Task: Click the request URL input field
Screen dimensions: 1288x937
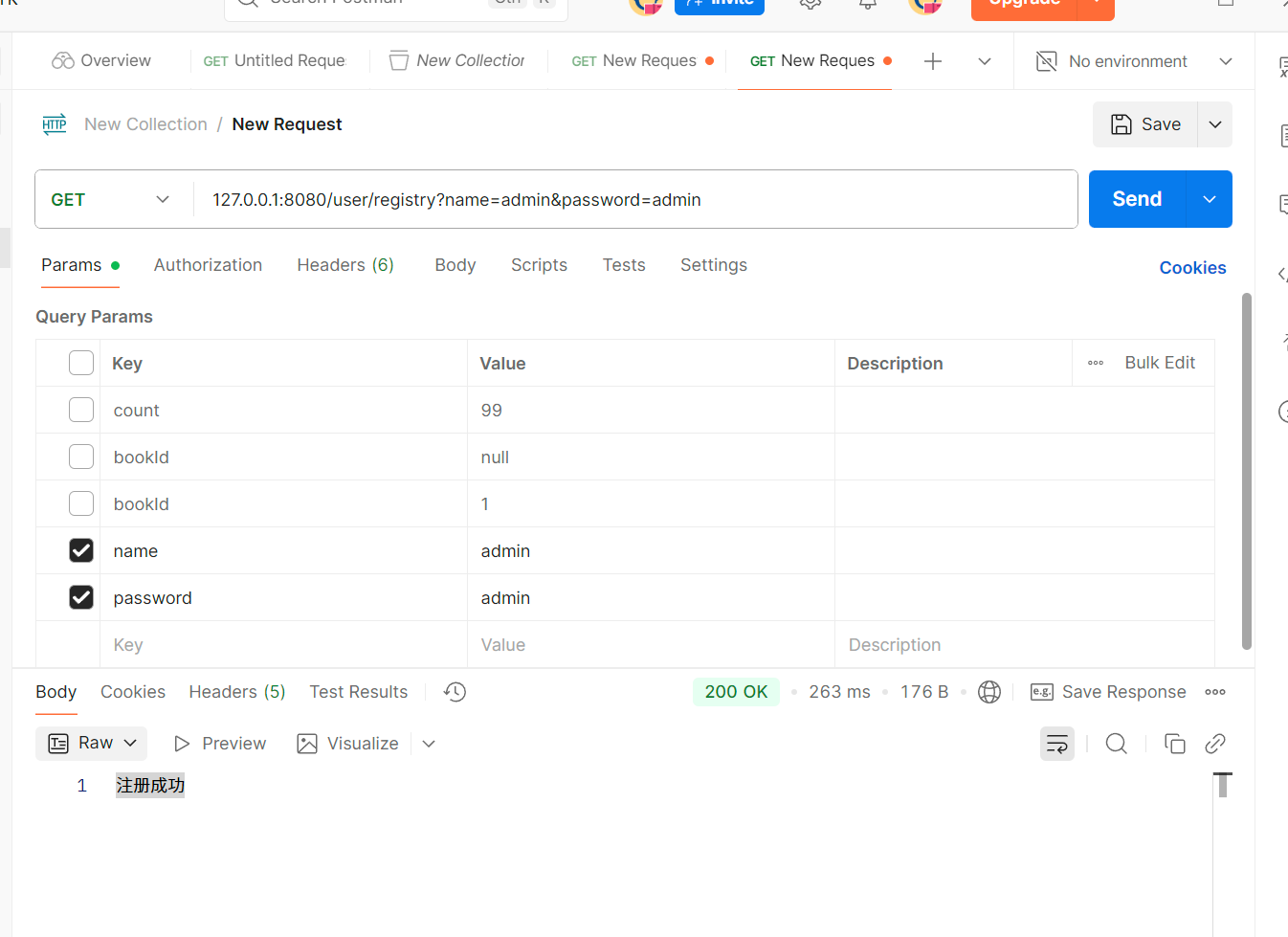Action: click(x=635, y=199)
